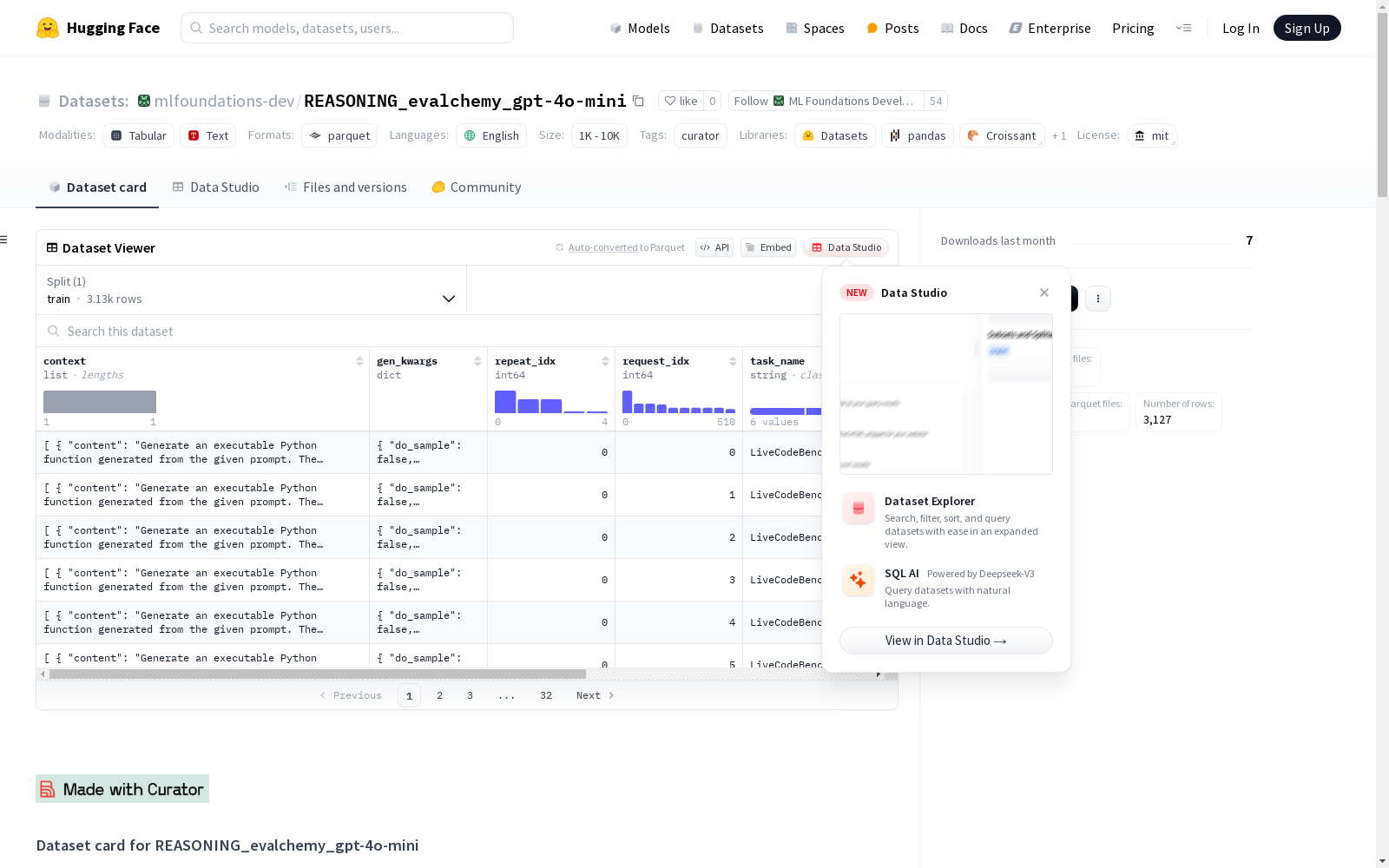Click the context lengths histogram bar

point(100,402)
